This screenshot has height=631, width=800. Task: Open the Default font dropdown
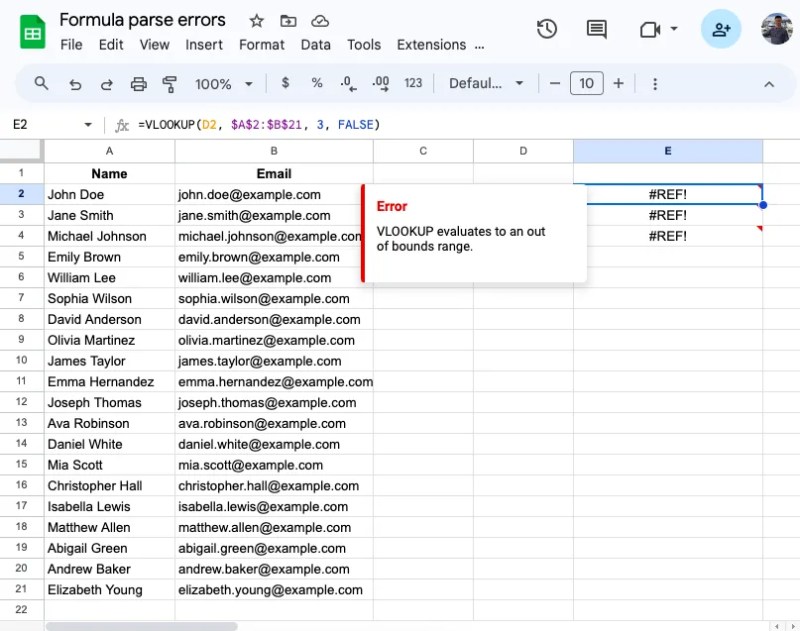click(486, 83)
